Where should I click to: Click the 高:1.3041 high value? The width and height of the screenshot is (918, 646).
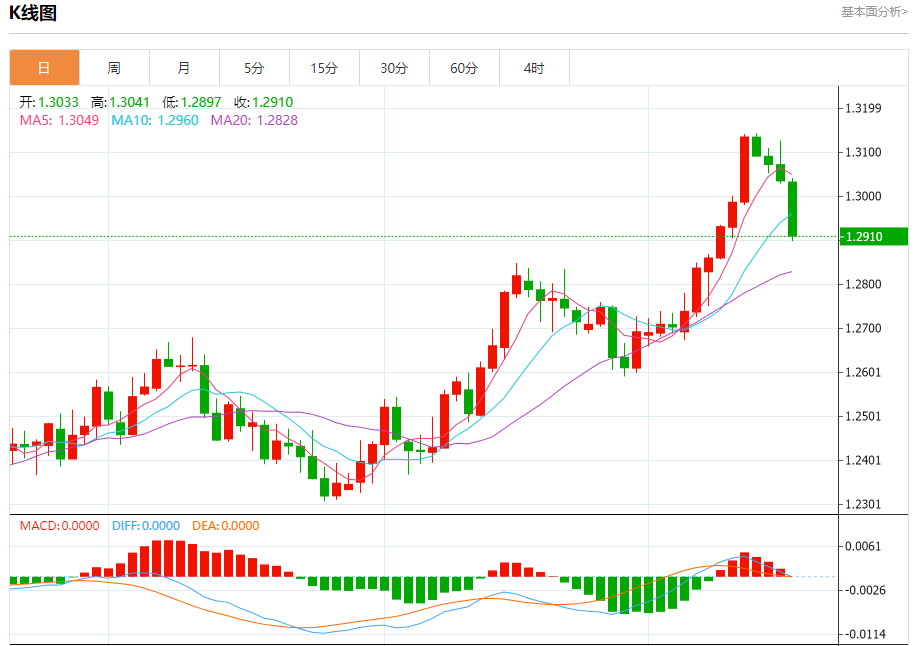tap(121, 102)
